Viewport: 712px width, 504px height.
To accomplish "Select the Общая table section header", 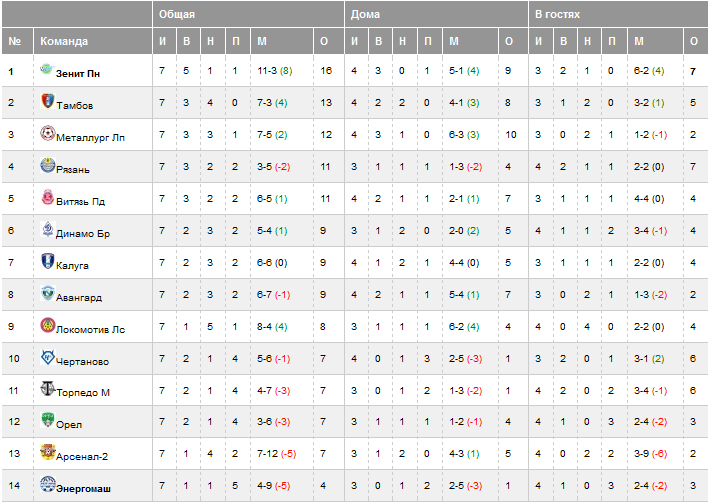I will (177, 14).
